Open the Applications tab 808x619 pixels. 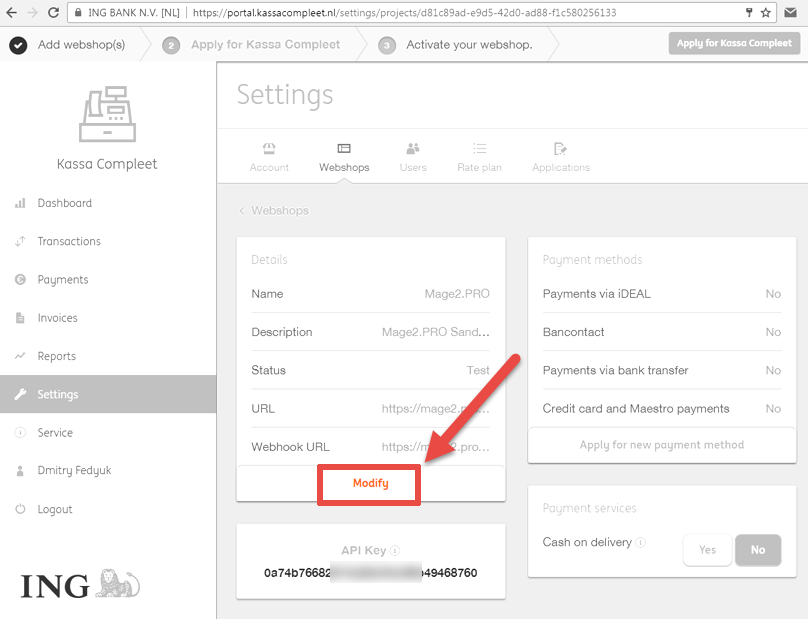coord(561,157)
